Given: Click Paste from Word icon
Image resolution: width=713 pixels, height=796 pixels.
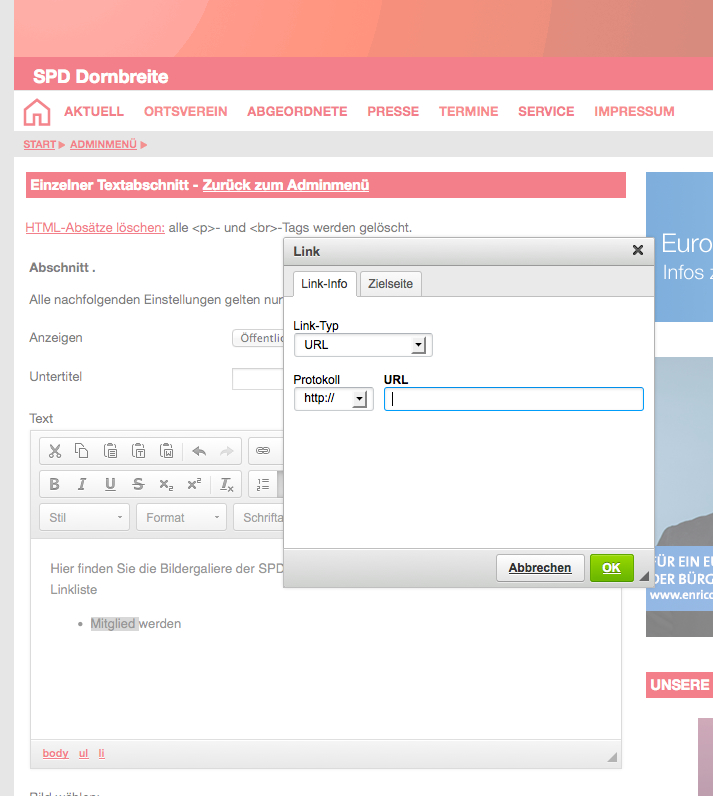Looking at the screenshot, I should (x=167, y=451).
